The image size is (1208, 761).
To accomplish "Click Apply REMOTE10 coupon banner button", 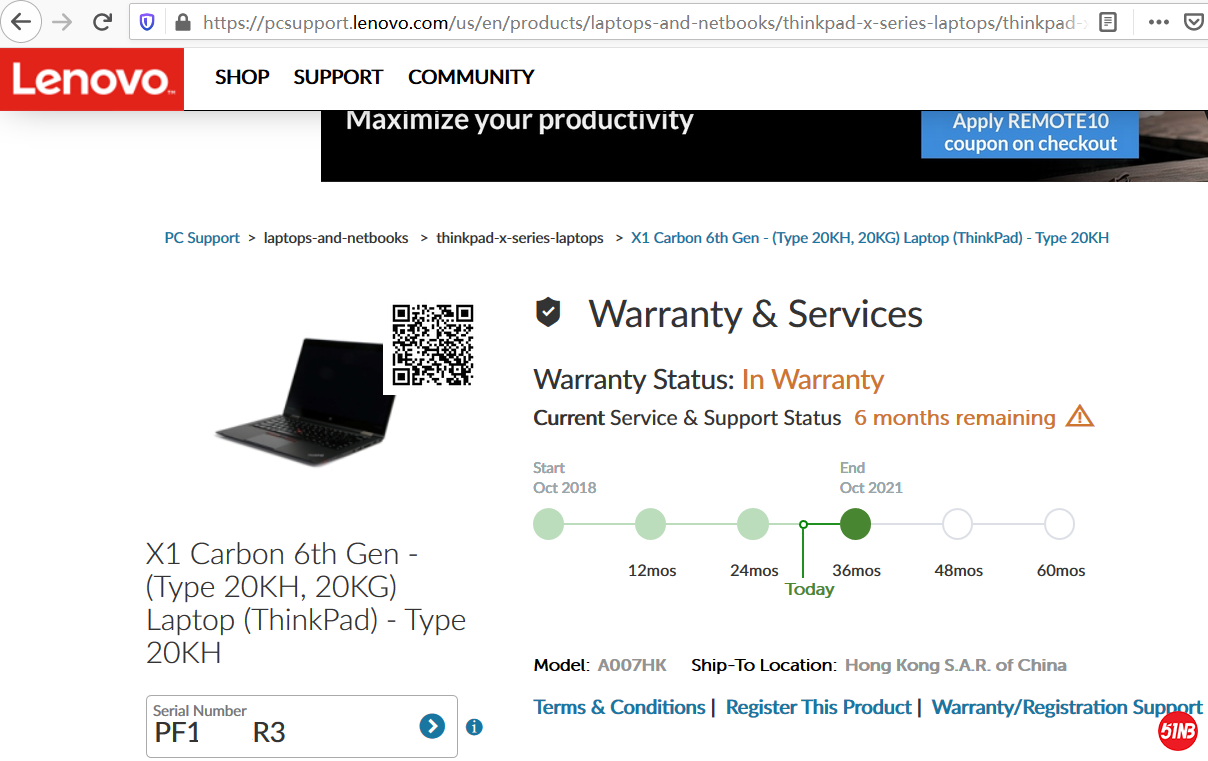I will pyautogui.click(x=1030, y=133).
